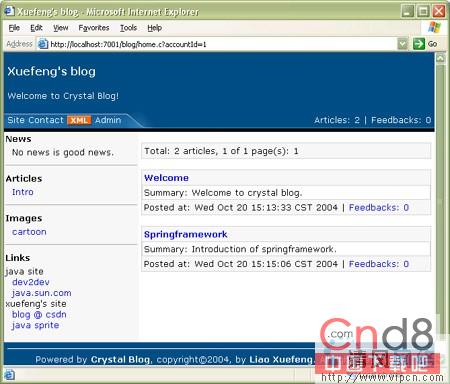Viewport: 450px width, 384px height.
Task: Click the Internet Explorer title bar icon
Action: click(x=9, y=11)
